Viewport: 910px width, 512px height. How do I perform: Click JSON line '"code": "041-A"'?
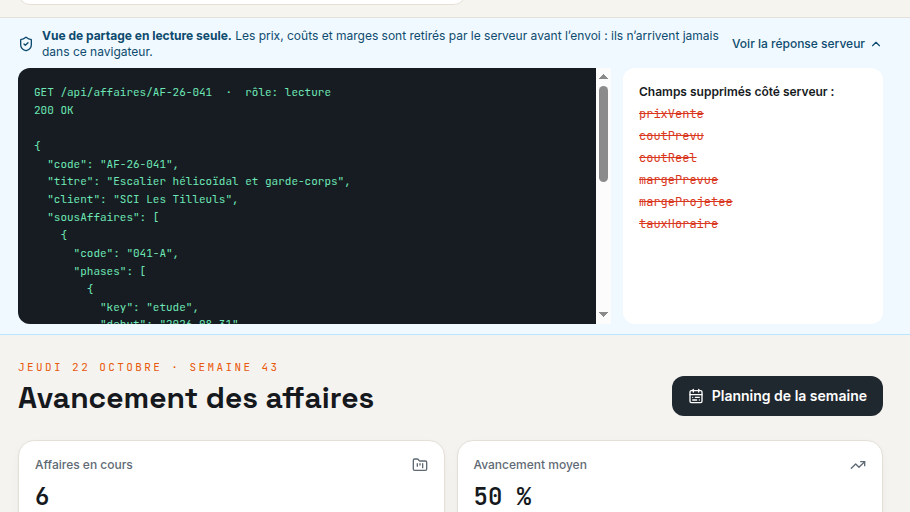click(x=126, y=253)
